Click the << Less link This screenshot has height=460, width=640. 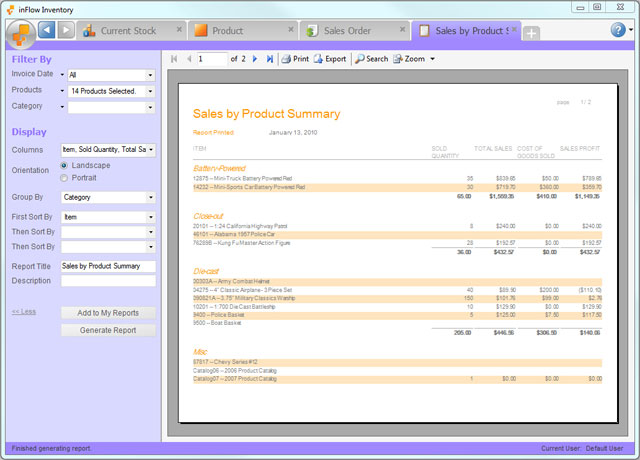[24, 311]
